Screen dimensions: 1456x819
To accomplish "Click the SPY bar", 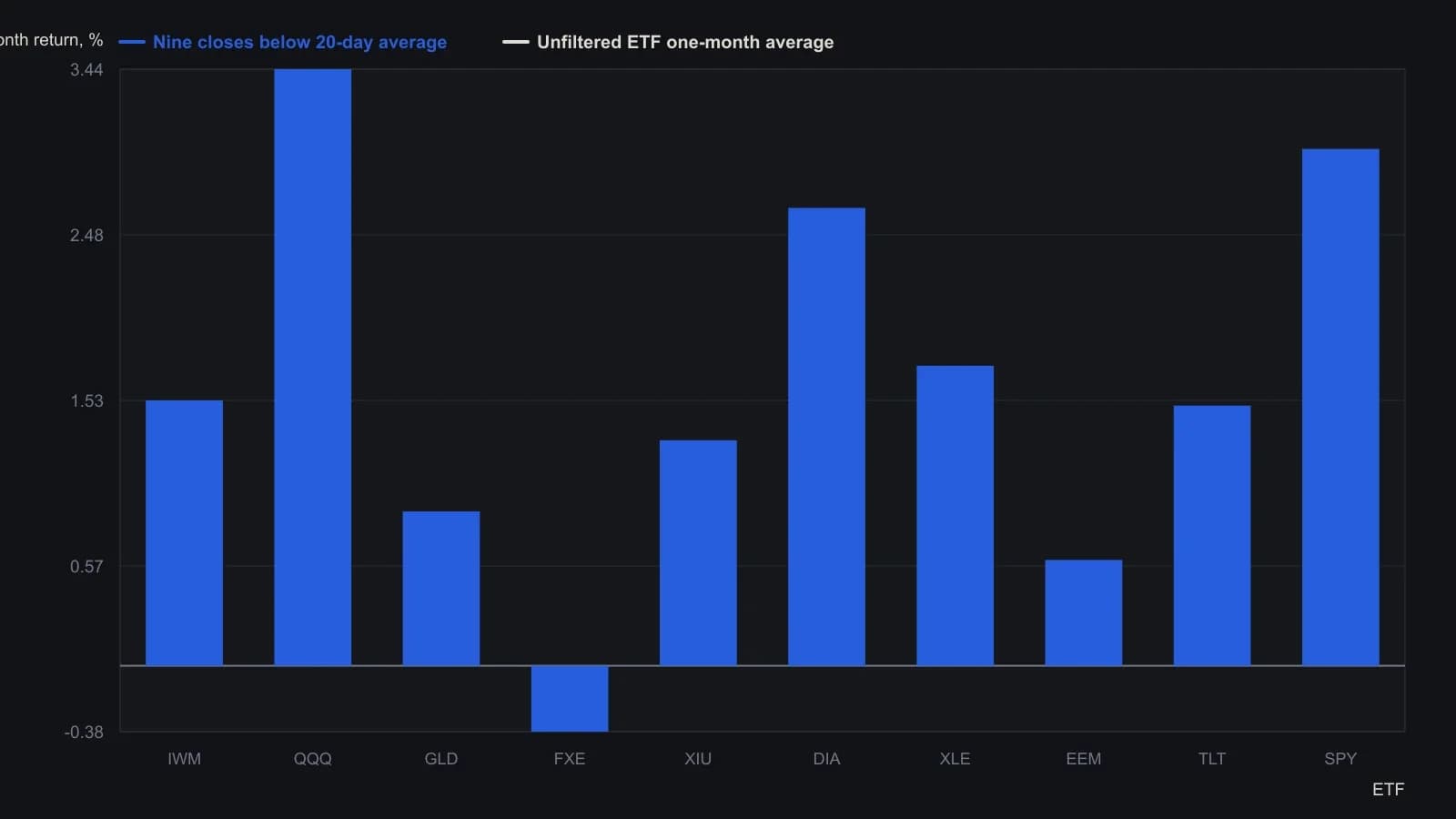I will tap(1340, 408).
